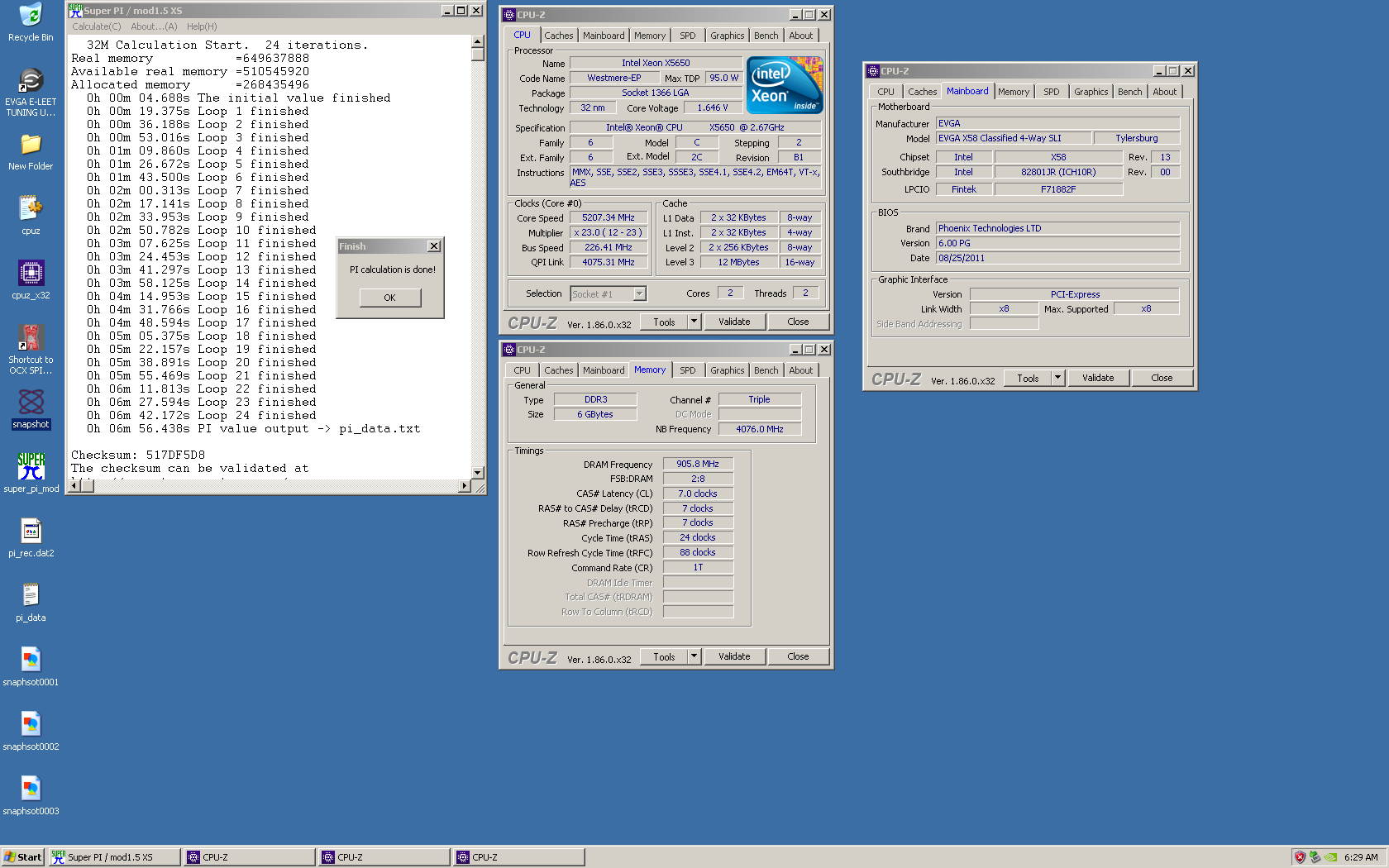Expand Tools dropdown arrow in Mainboard window

click(x=1057, y=378)
